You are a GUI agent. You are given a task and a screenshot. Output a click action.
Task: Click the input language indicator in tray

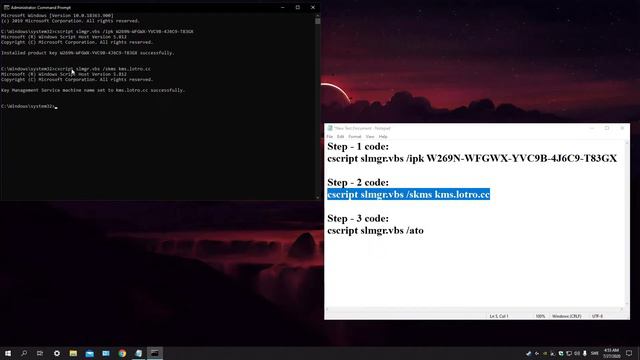tap(594, 353)
